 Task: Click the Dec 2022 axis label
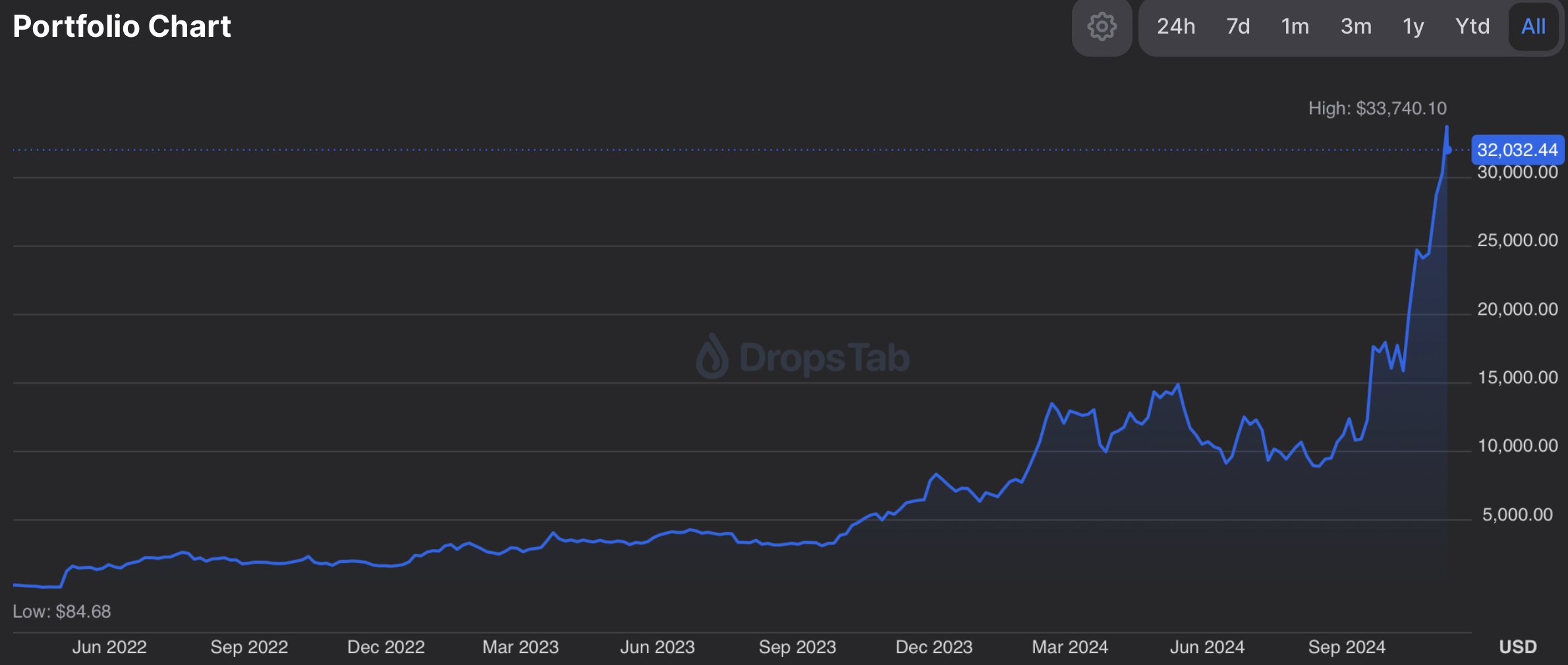click(386, 647)
